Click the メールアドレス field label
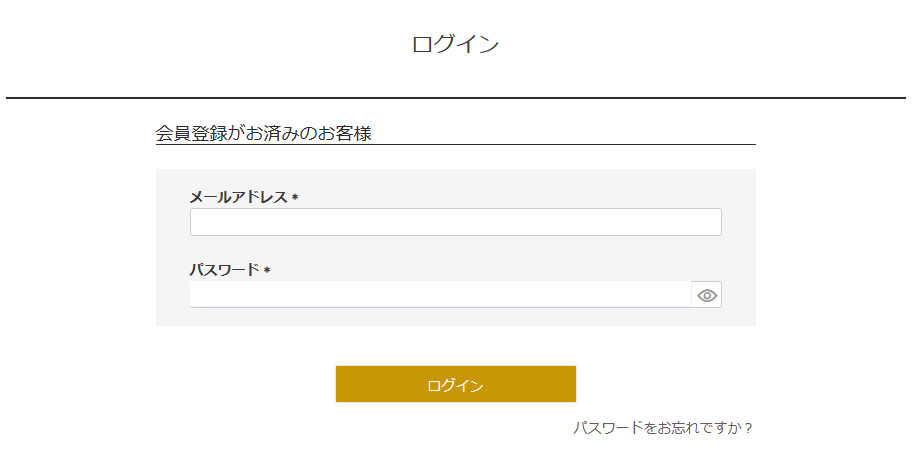The height and width of the screenshot is (466, 914). click(239, 197)
